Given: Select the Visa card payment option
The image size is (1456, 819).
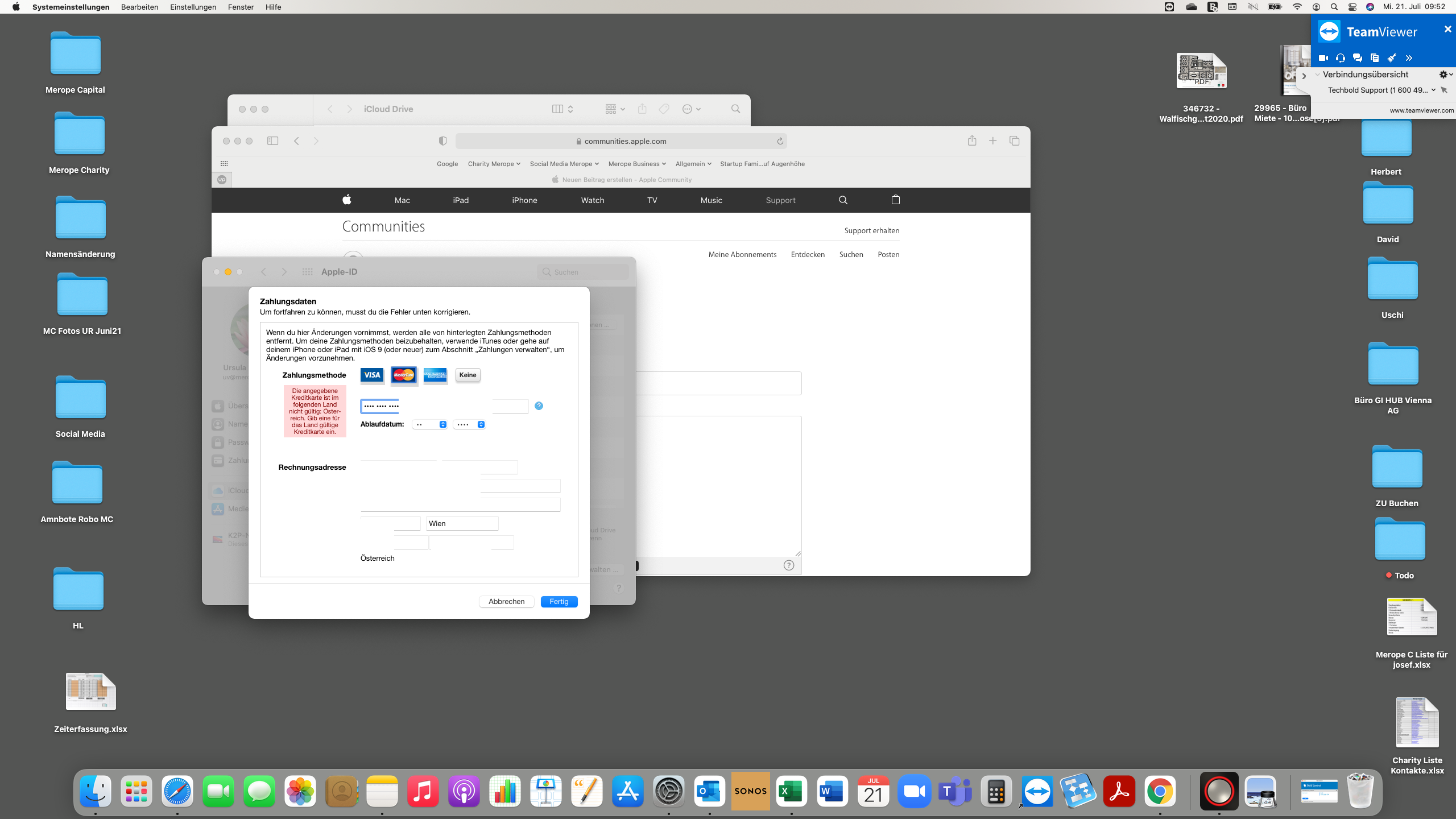Looking at the screenshot, I should pos(372,375).
